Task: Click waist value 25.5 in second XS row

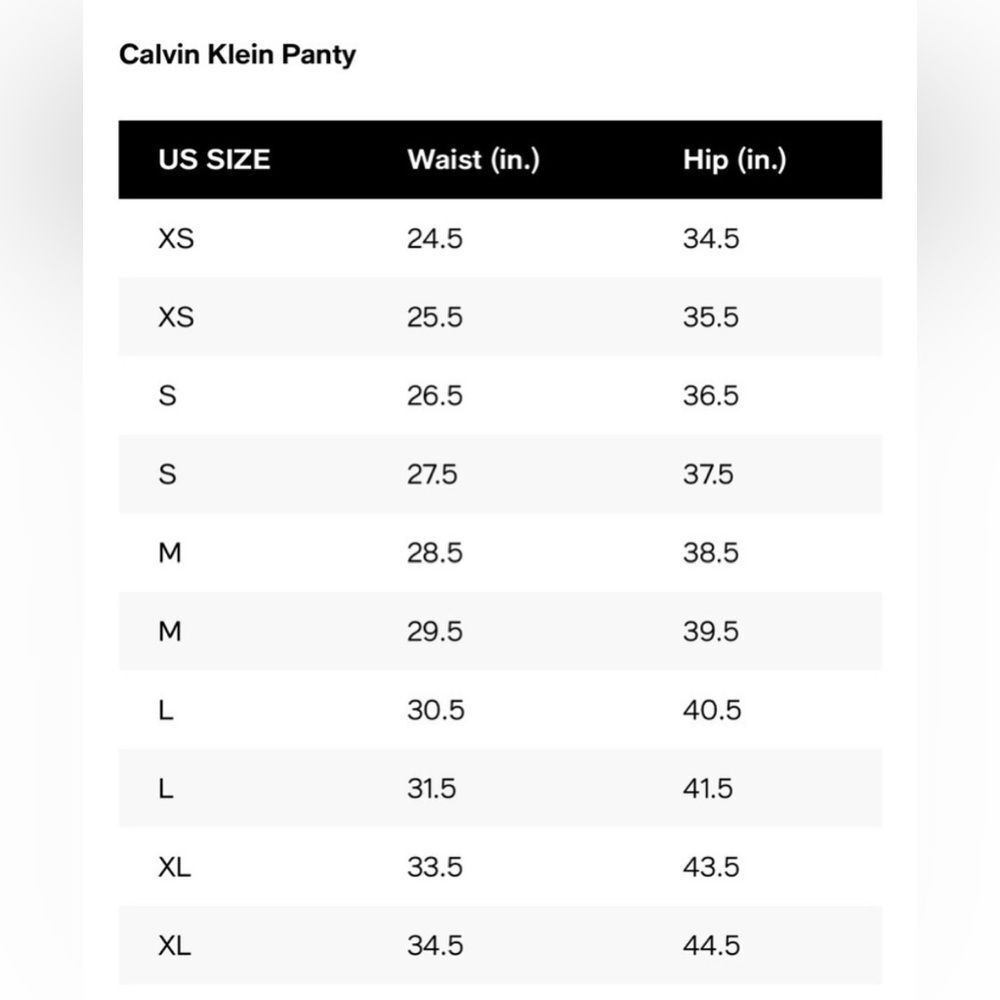Action: pyautogui.click(x=435, y=317)
